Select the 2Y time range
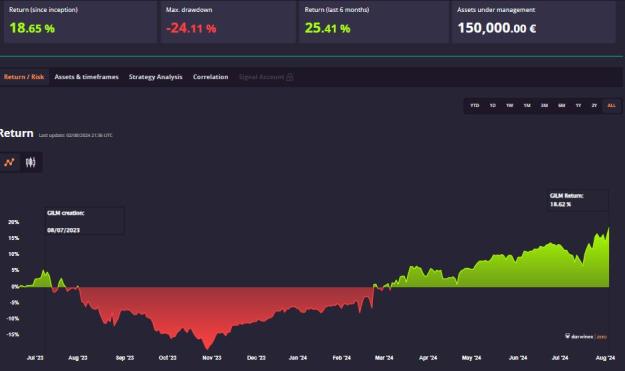Screen dimensions: 625x371 [x=594, y=106]
